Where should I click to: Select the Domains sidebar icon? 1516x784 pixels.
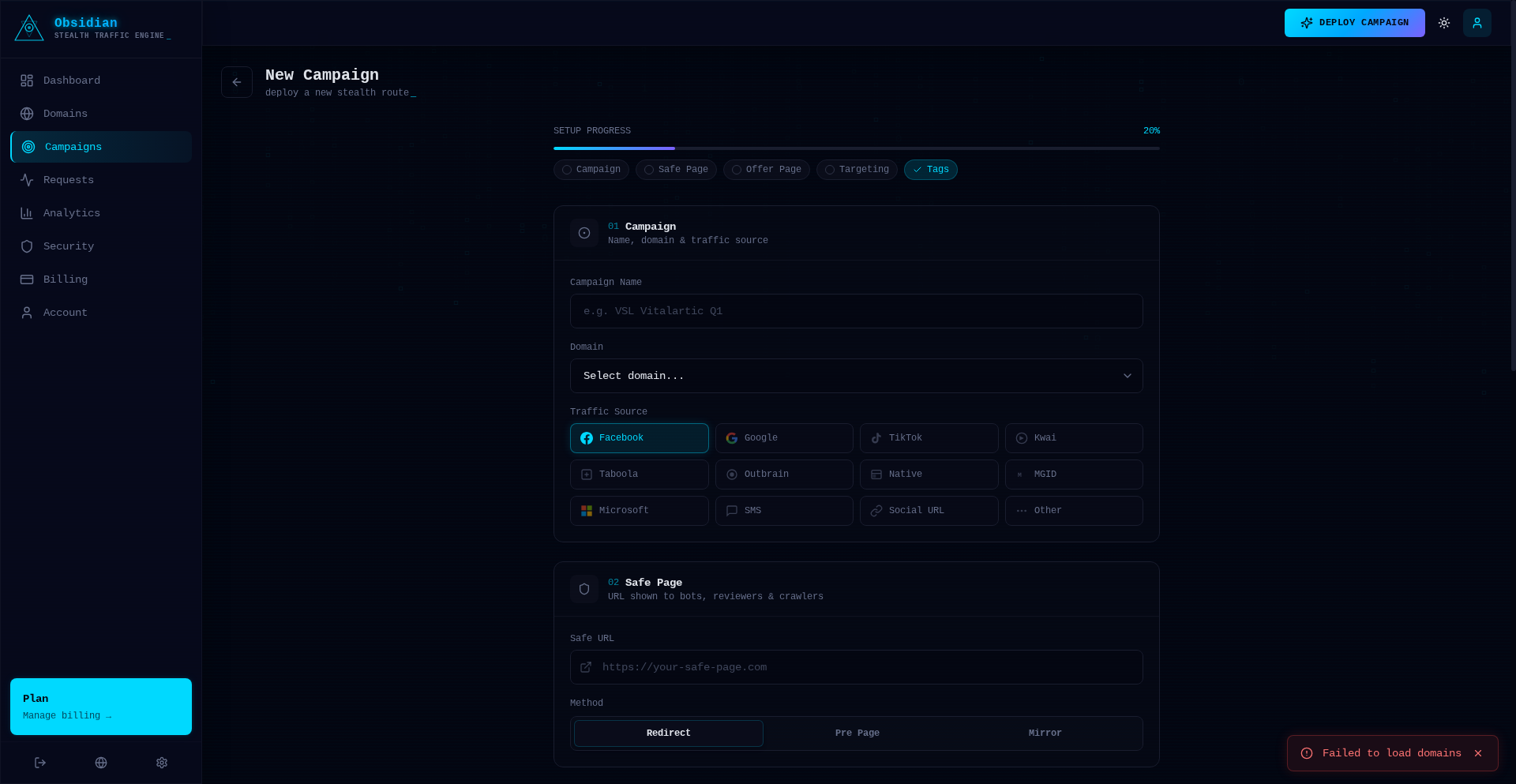28,114
